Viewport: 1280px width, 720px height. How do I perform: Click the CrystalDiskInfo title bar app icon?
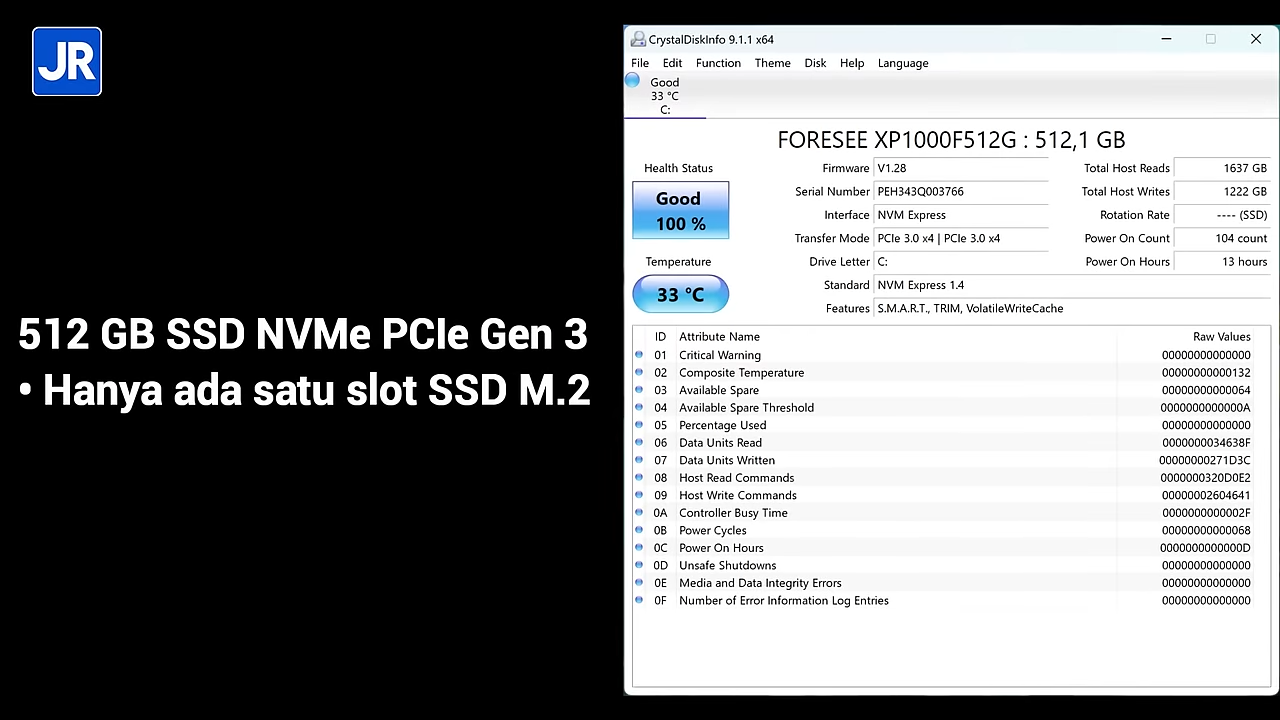[x=638, y=39]
